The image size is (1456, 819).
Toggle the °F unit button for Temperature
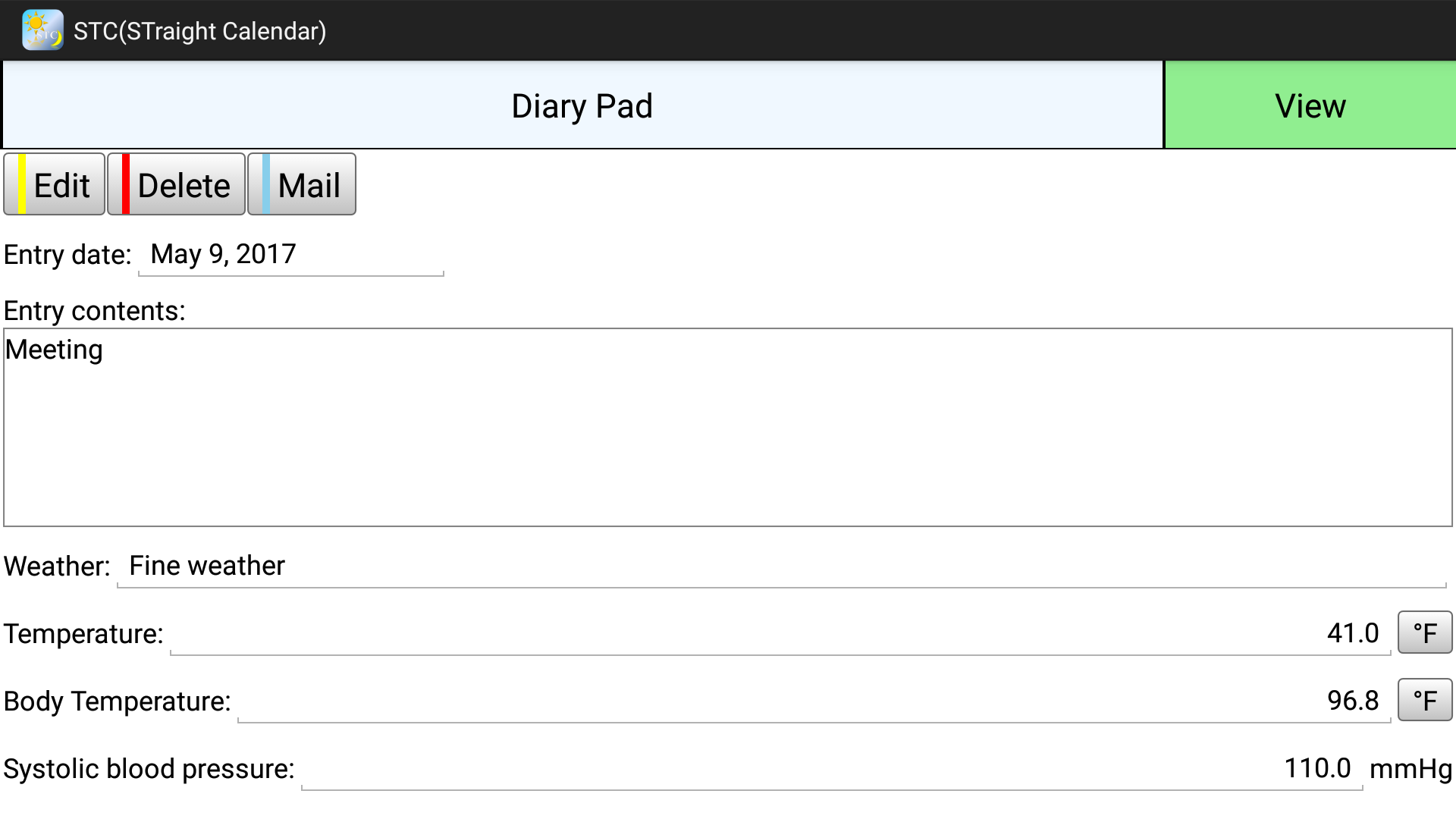(x=1424, y=632)
